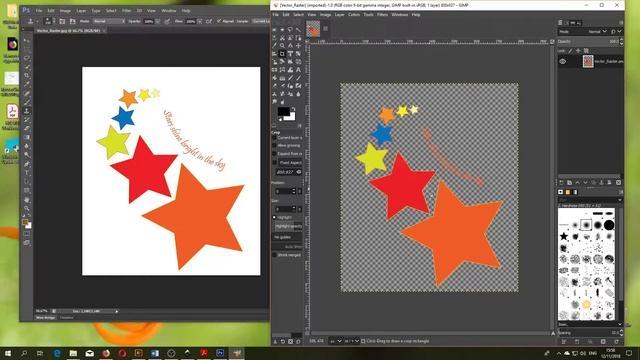Select Photoshop's Hand tool
The width and height of the screenshot is (640, 360).
tap(27, 200)
